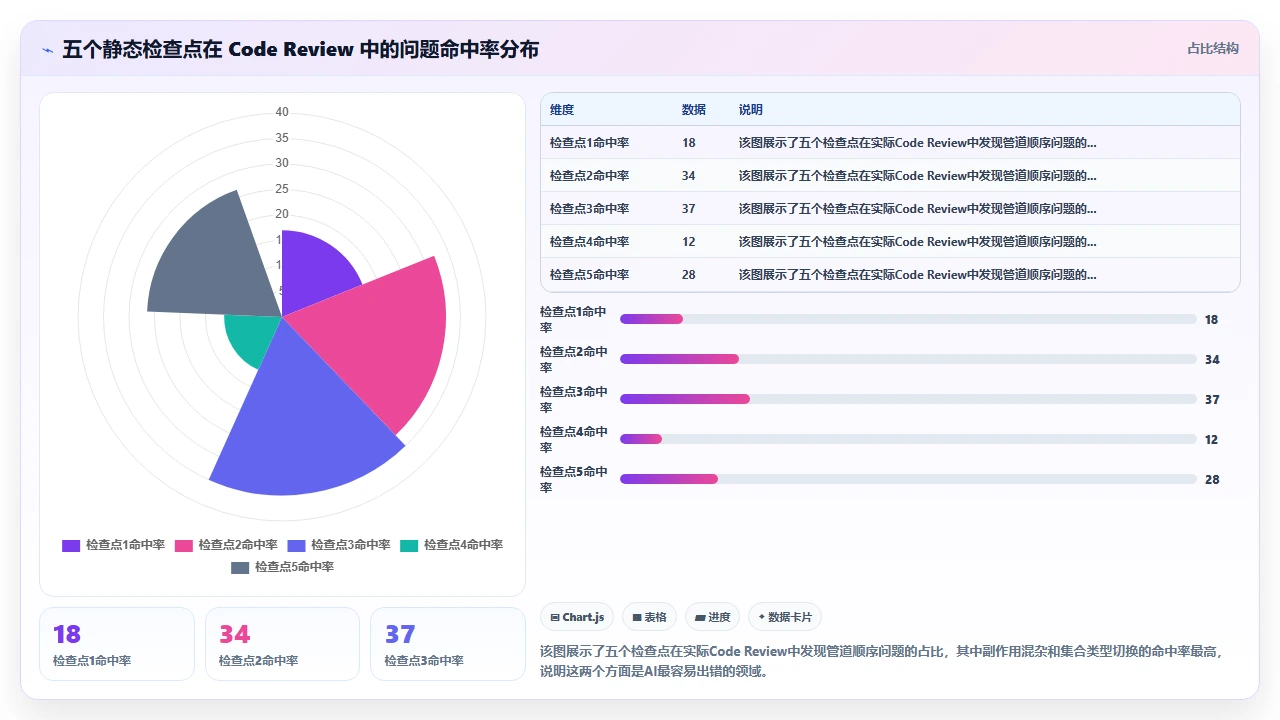Screen dimensions: 1280x720
Task: Click the 数据 column header
Action: pos(694,110)
